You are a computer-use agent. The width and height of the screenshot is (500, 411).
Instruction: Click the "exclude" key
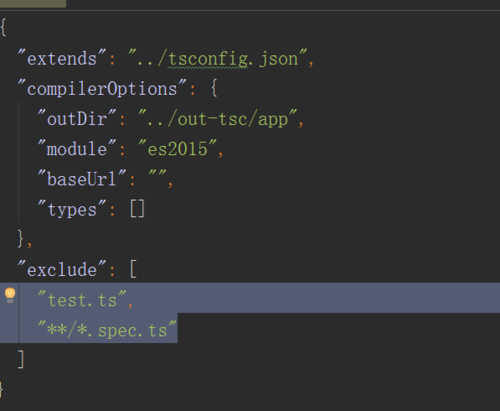coord(62,269)
